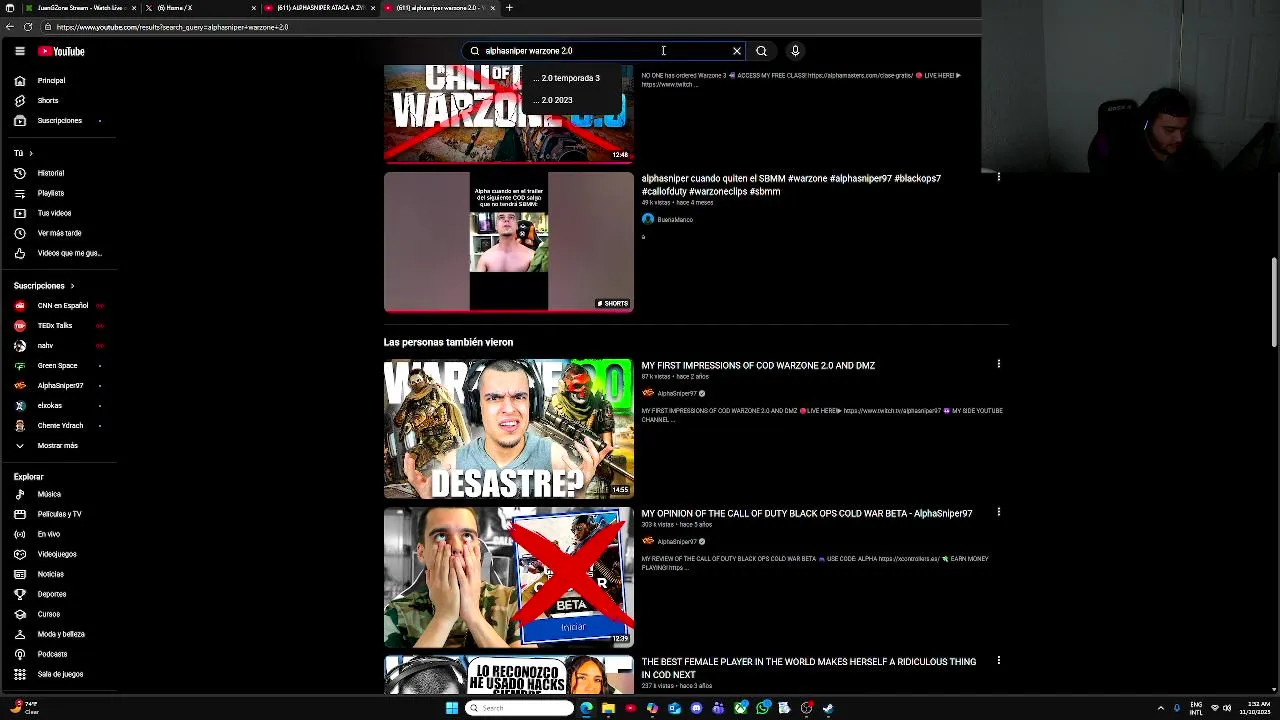1280x720 pixels.
Task: Open the nahv channel subscription
Action: [x=59, y=345]
